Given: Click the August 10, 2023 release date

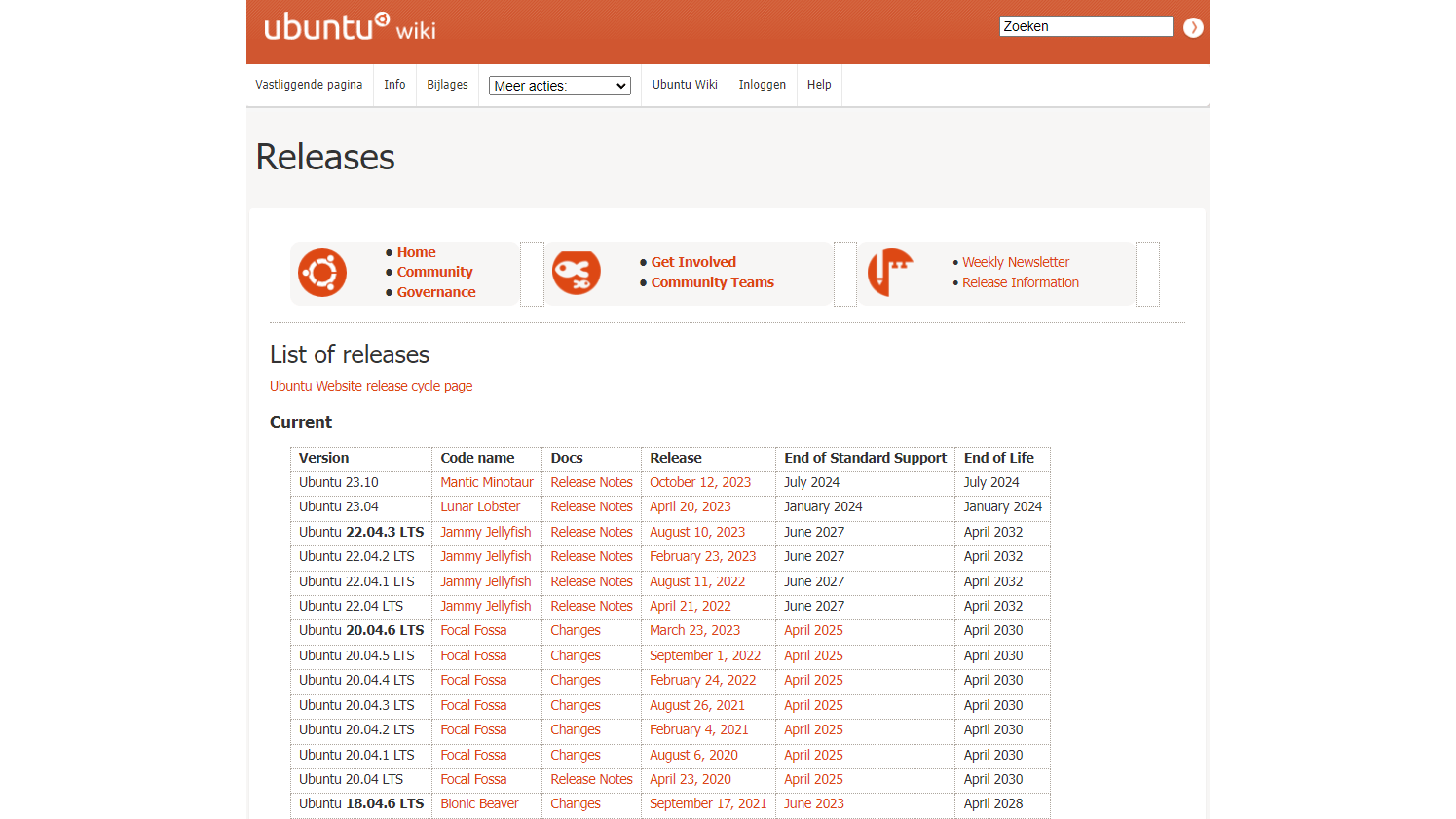Looking at the screenshot, I should click(697, 532).
